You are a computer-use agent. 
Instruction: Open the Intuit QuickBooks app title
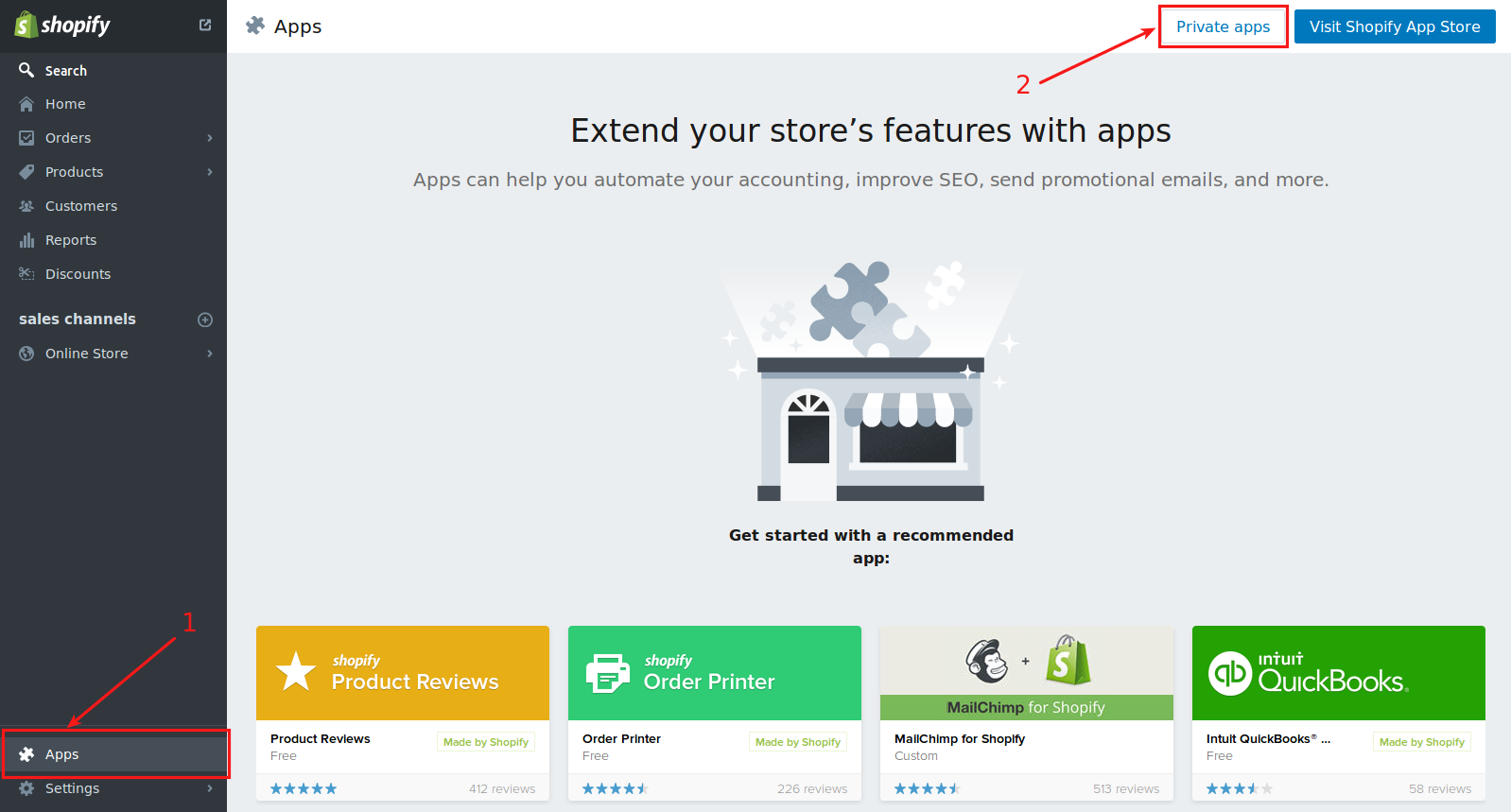(1268, 738)
